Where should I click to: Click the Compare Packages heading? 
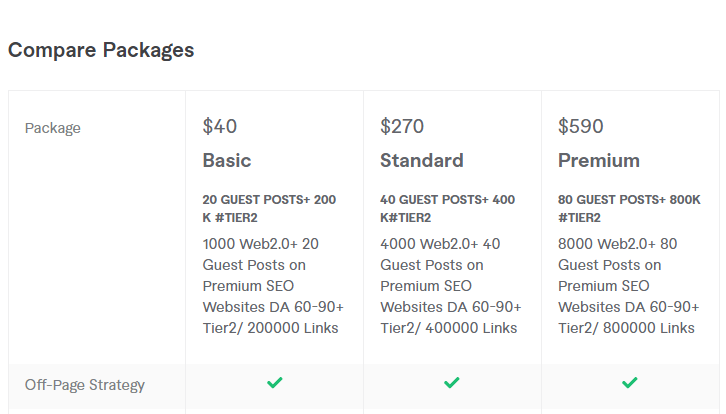[x=101, y=50]
